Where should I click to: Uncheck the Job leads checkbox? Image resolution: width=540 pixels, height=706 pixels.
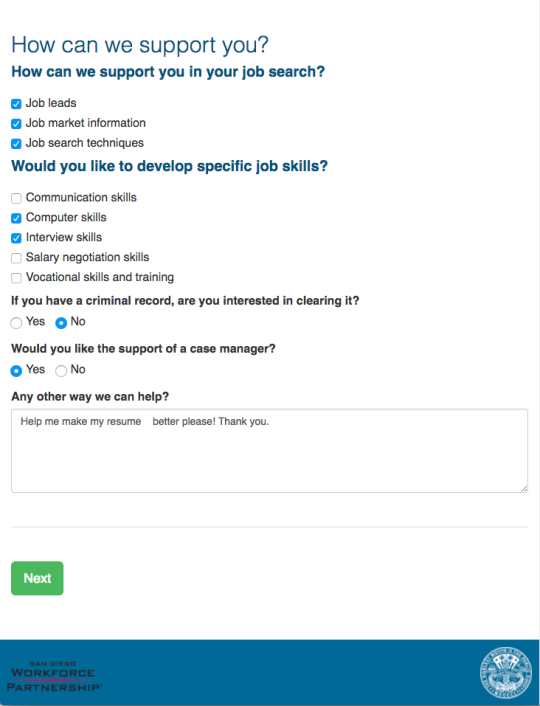(16, 104)
